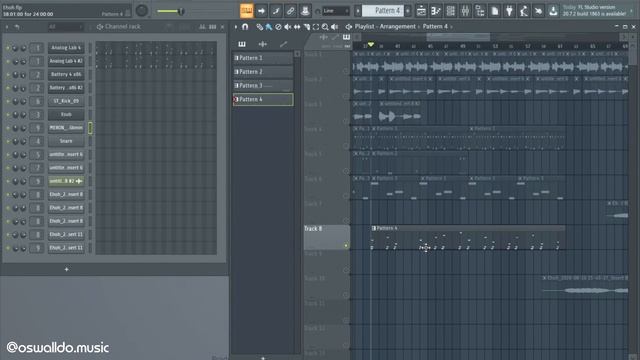The image size is (640, 360).
Task: Open the Channel rack grid icon in toolbar
Action: (451, 11)
